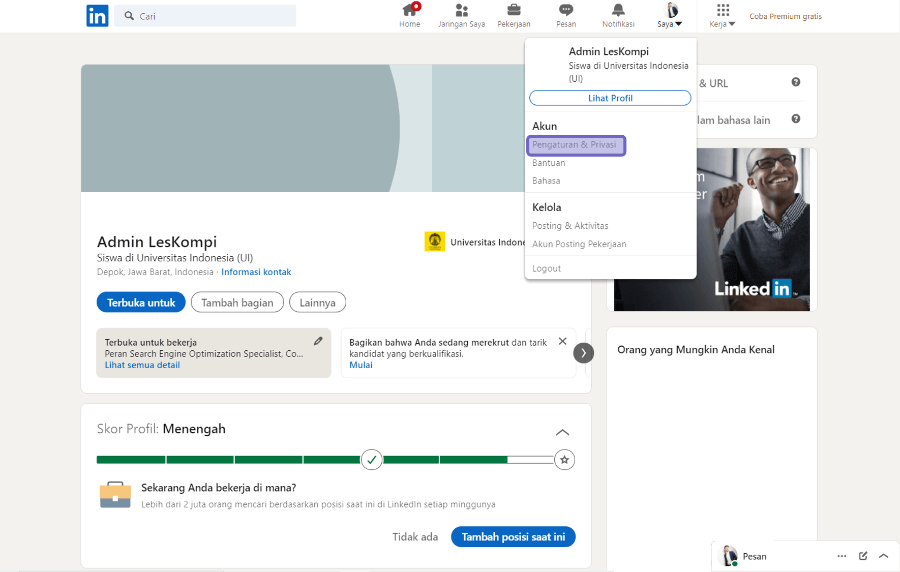The height and width of the screenshot is (572, 900).
Task: Select Bantuan from the account menu
Action: pos(549,163)
